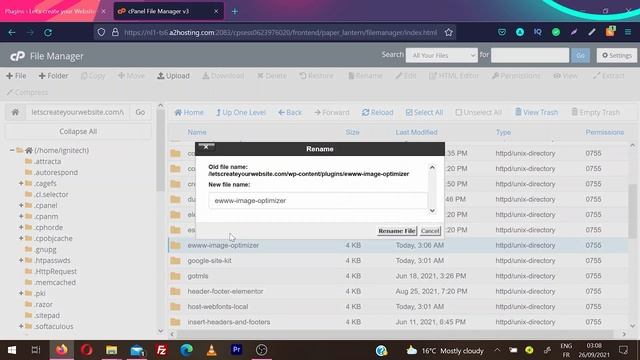Bookmark this page with star icon
This screenshot has height=360, width=640.
[449, 32]
